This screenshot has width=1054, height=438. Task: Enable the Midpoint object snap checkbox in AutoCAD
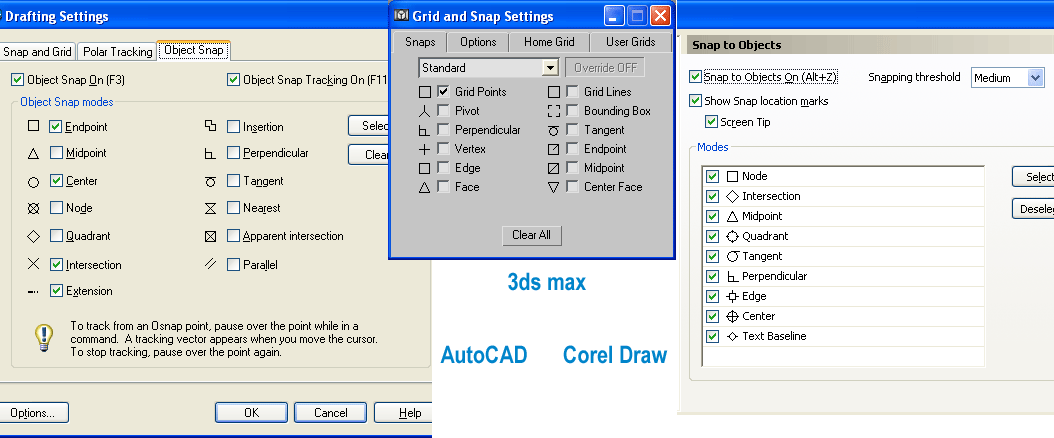pos(56,153)
